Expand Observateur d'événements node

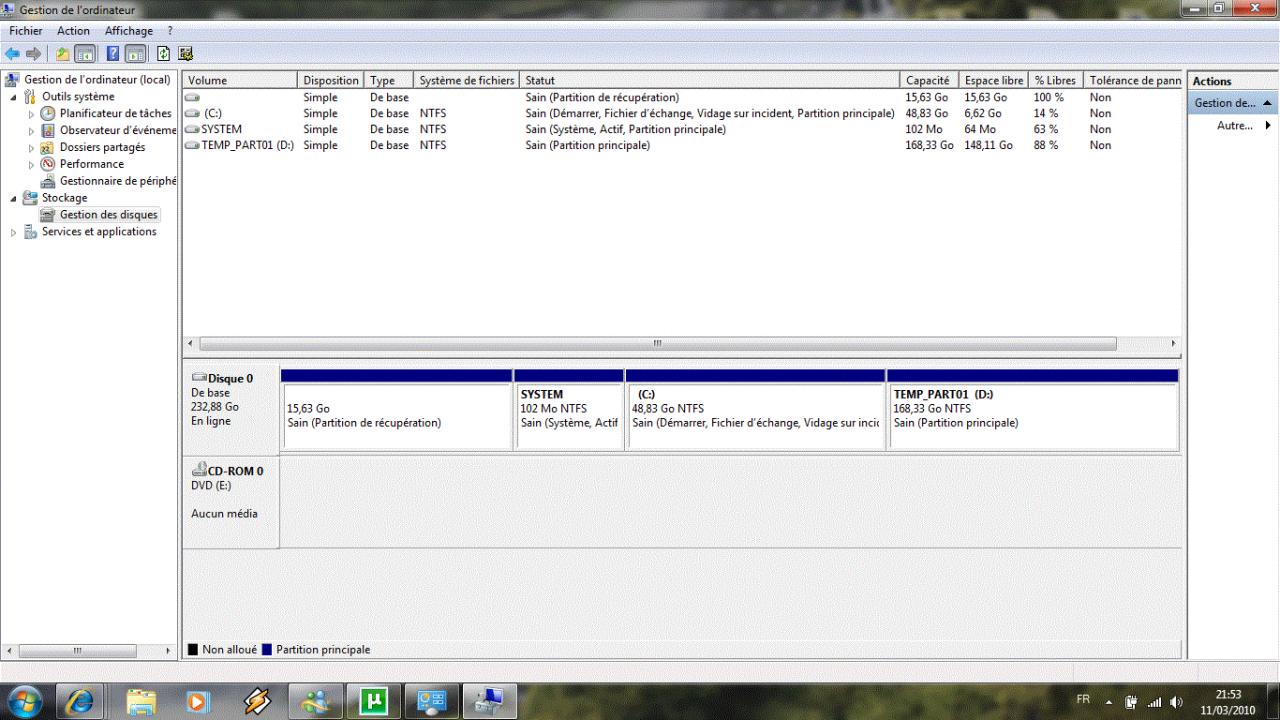click(31, 131)
